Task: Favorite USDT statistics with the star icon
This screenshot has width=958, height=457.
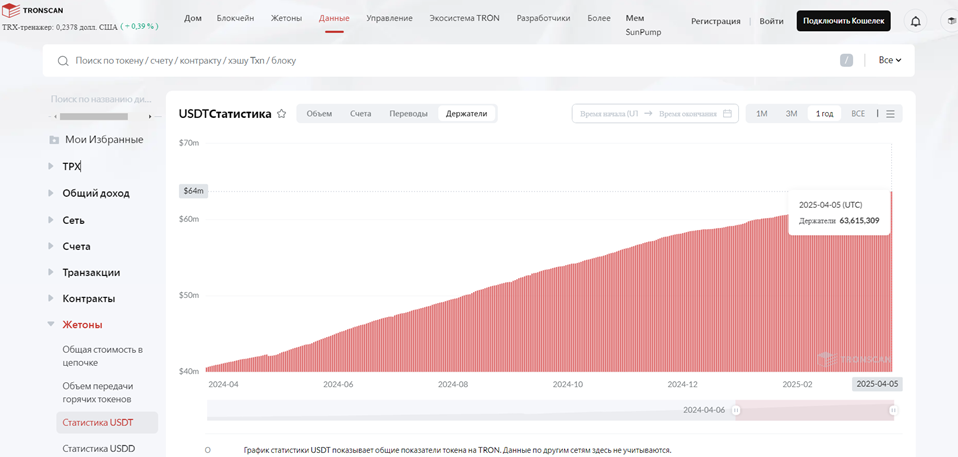Action: [281, 114]
